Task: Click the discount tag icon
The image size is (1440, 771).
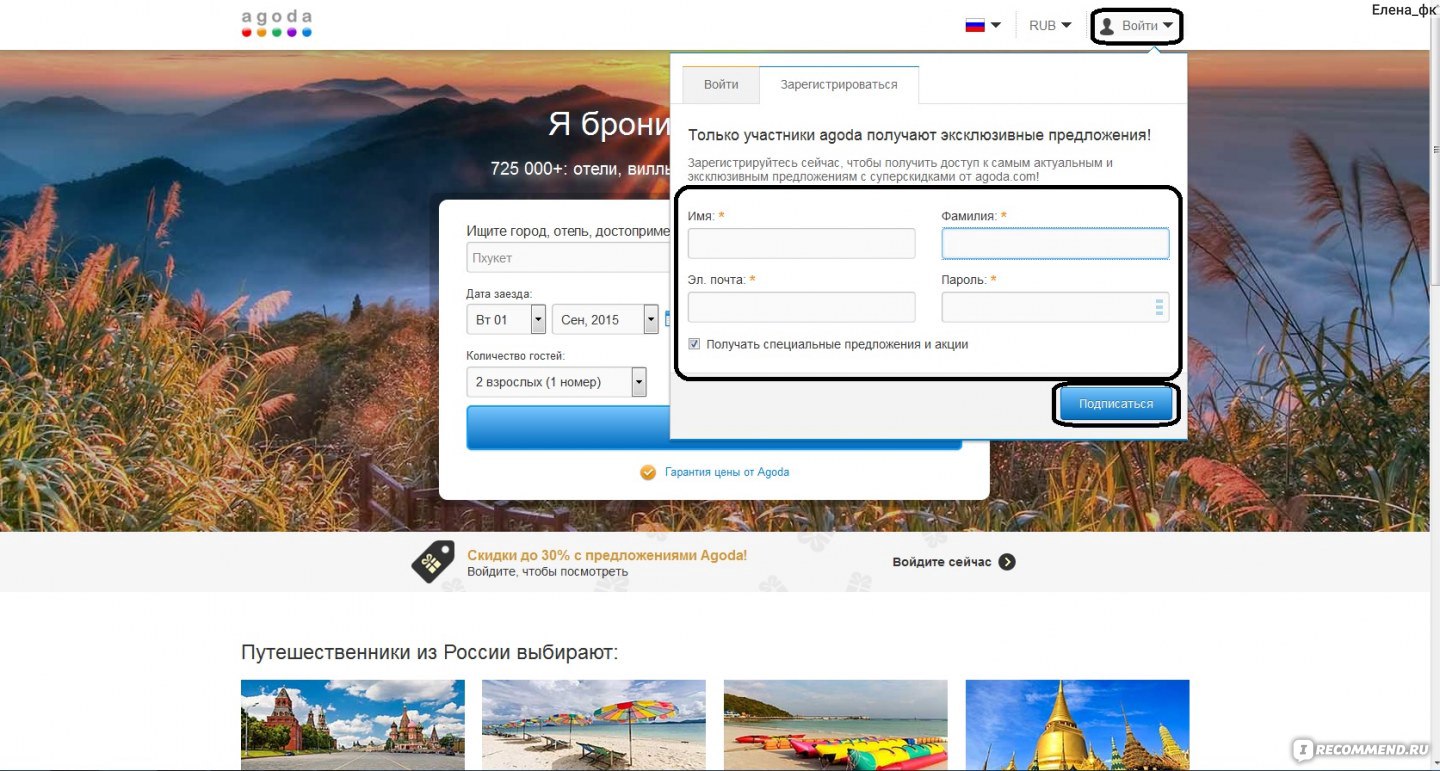Action: click(433, 562)
